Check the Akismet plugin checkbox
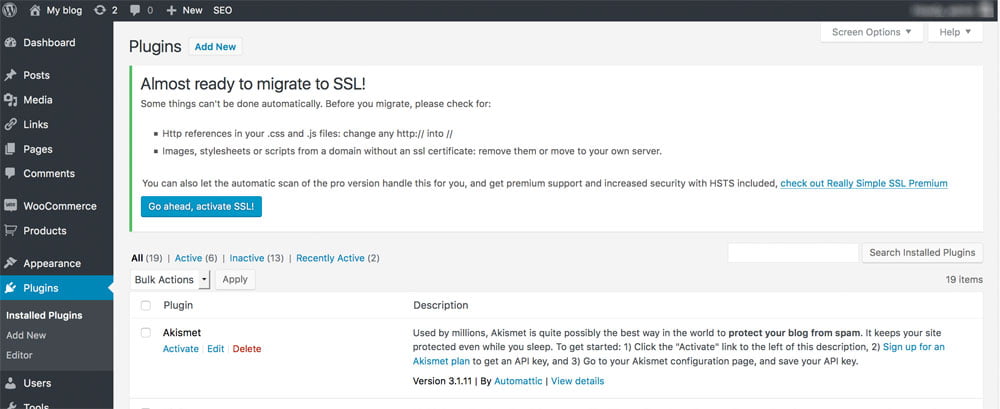The width and height of the screenshot is (1000, 409). pos(145,333)
